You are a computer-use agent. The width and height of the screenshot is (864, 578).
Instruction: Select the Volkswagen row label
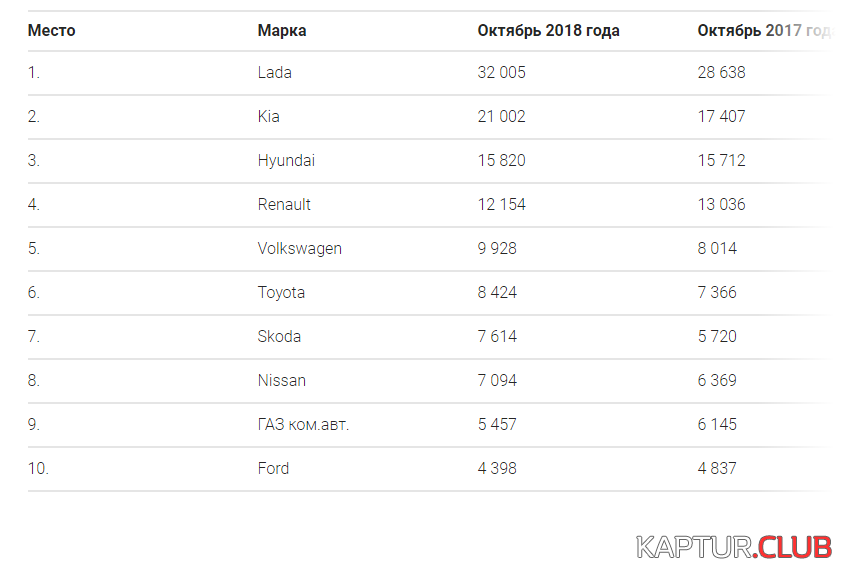click(299, 249)
